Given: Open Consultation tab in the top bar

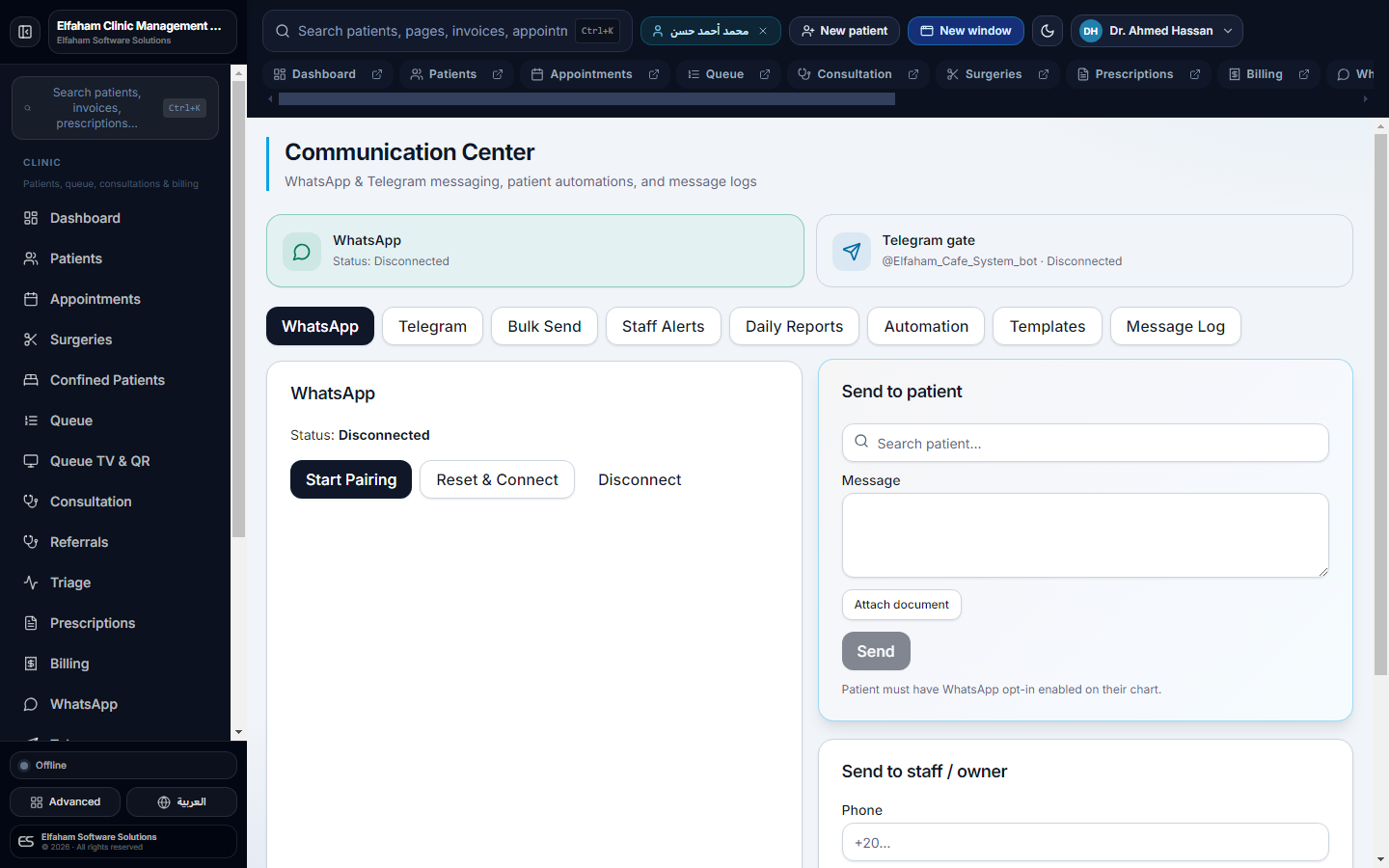Looking at the screenshot, I should click(x=845, y=74).
